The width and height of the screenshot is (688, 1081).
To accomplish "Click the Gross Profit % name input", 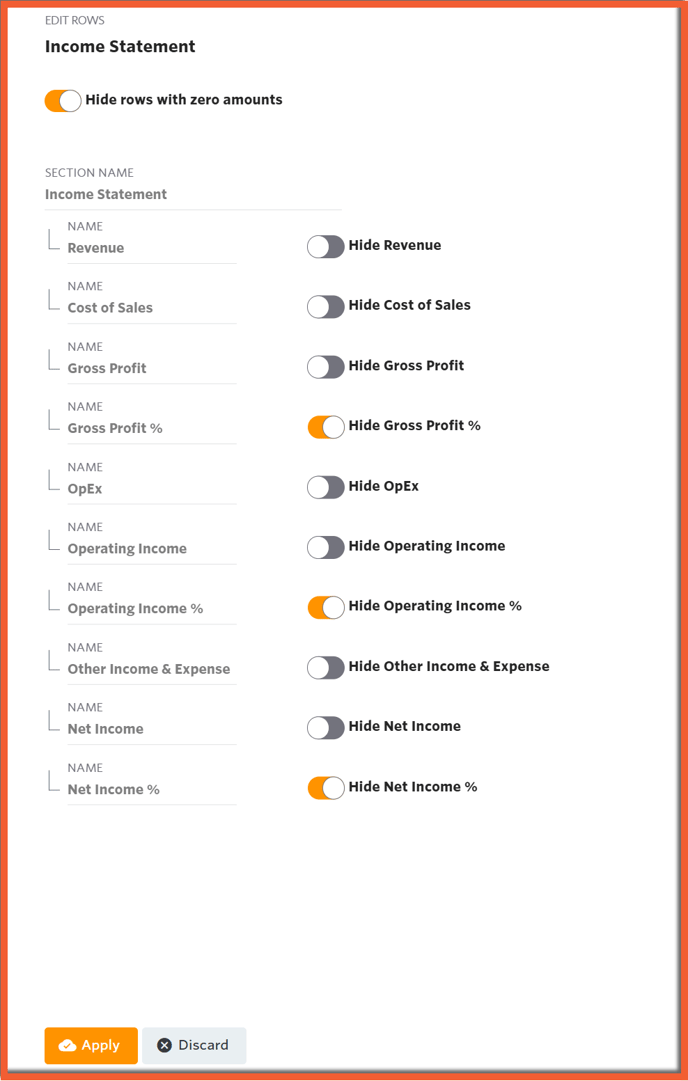I will 152,428.
